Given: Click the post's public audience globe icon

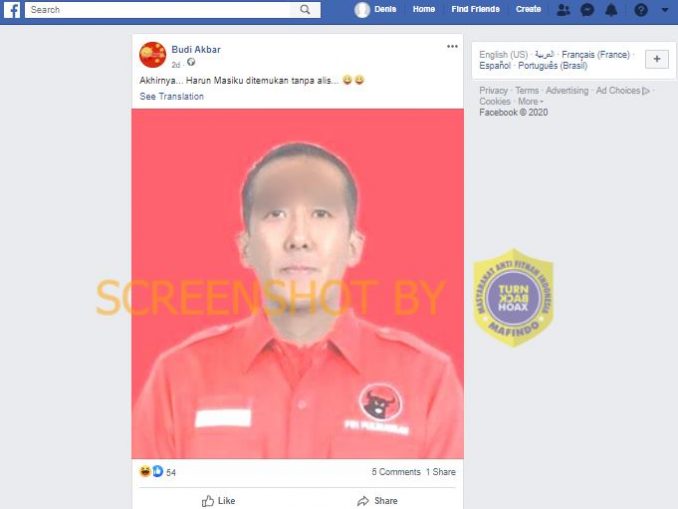Looking at the screenshot, I should tap(191, 63).
